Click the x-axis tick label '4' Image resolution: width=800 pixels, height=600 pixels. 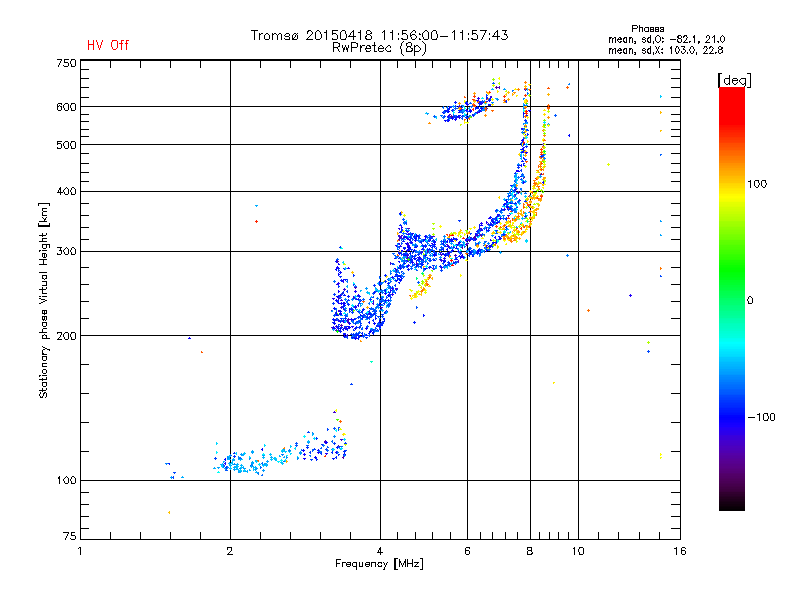click(x=380, y=551)
